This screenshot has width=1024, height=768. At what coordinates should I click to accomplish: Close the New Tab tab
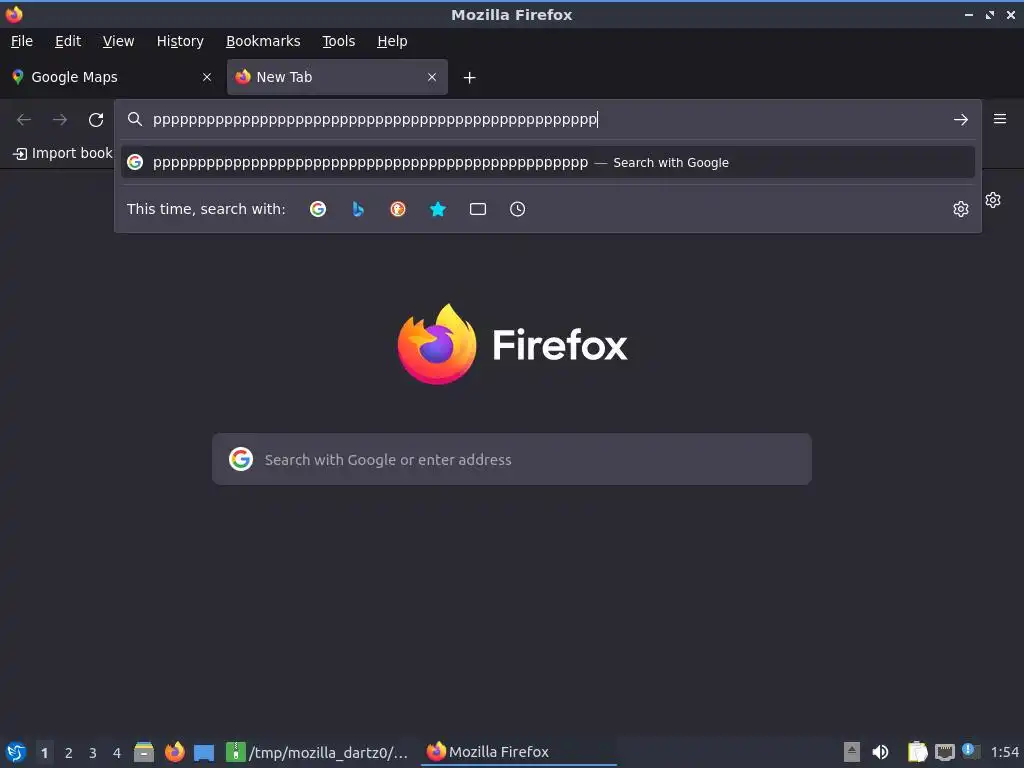(x=432, y=77)
